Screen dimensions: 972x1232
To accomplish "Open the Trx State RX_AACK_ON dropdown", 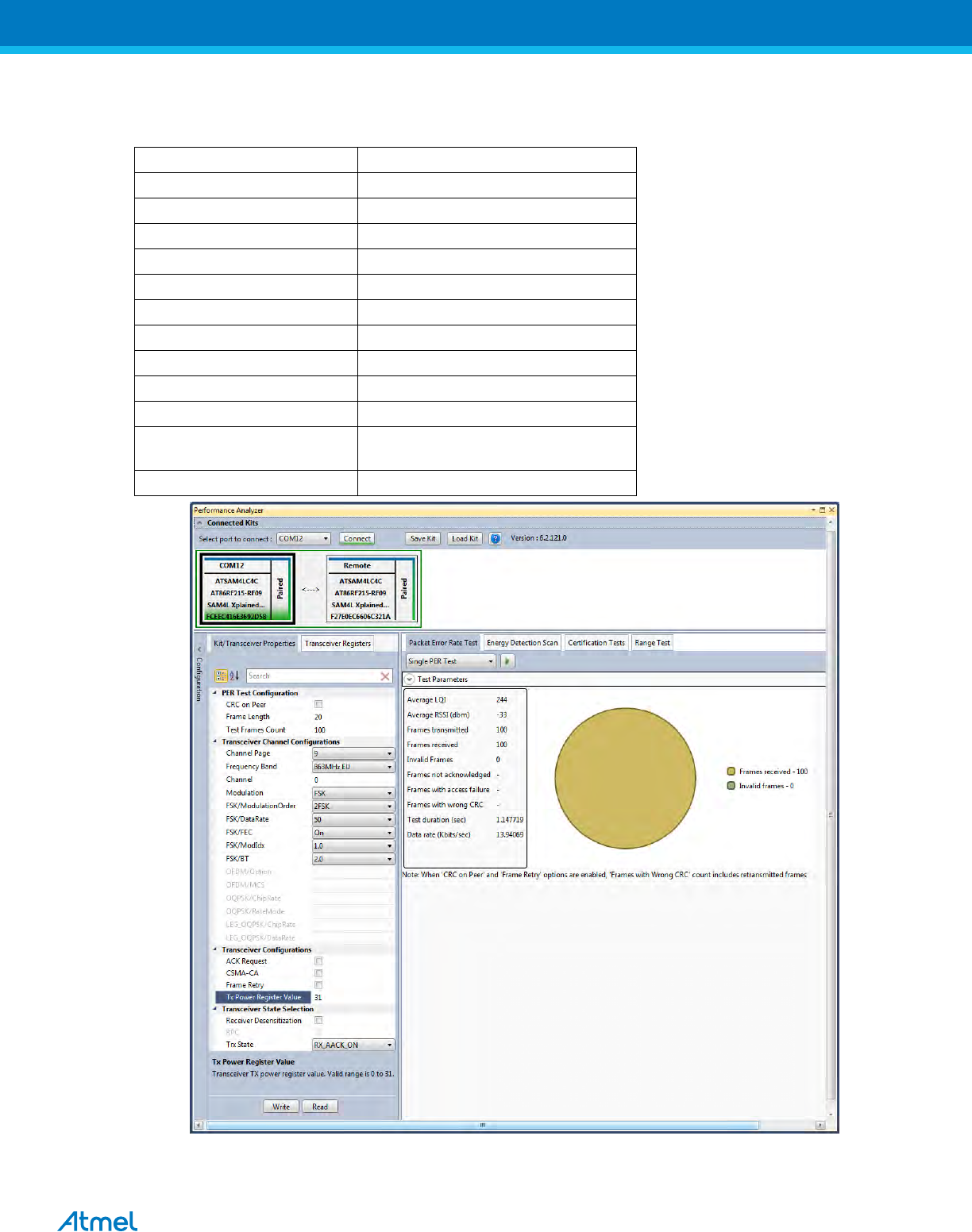I will 353,1045.
